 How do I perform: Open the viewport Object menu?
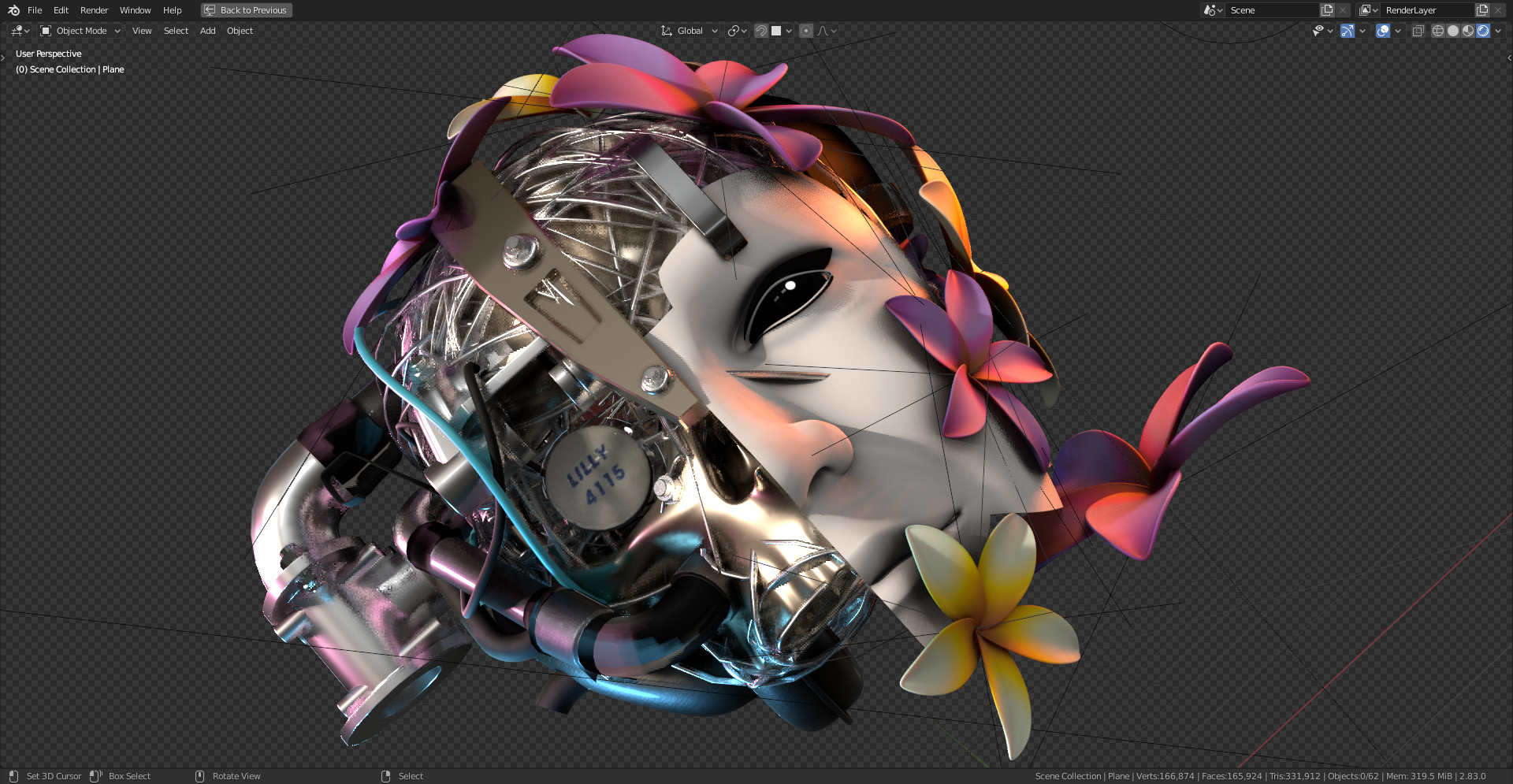tap(240, 31)
